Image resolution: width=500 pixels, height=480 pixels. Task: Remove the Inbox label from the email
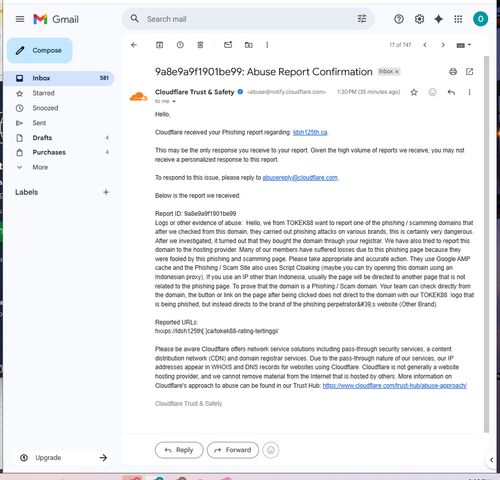point(397,72)
